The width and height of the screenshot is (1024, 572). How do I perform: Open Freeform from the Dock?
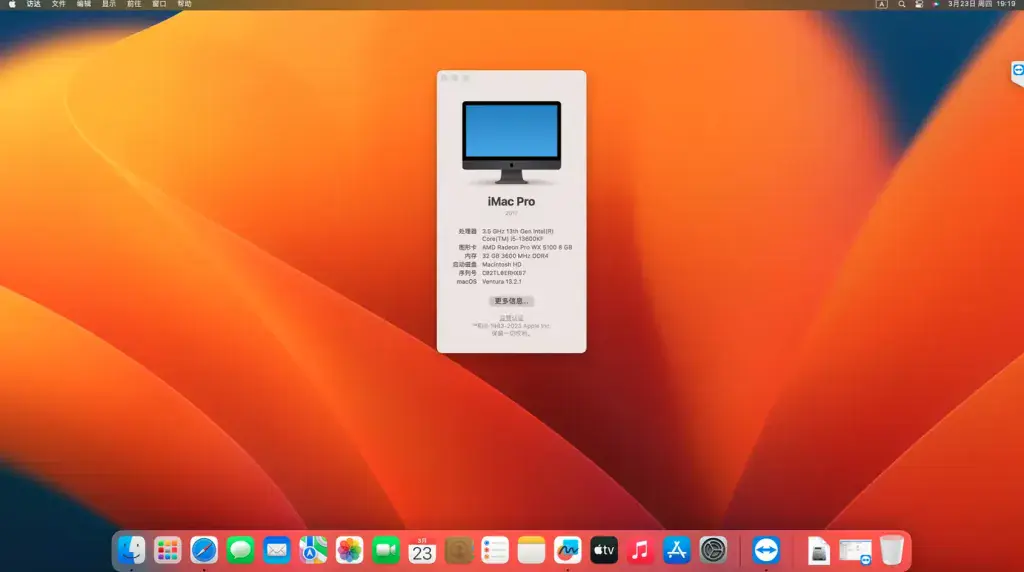pos(568,550)
